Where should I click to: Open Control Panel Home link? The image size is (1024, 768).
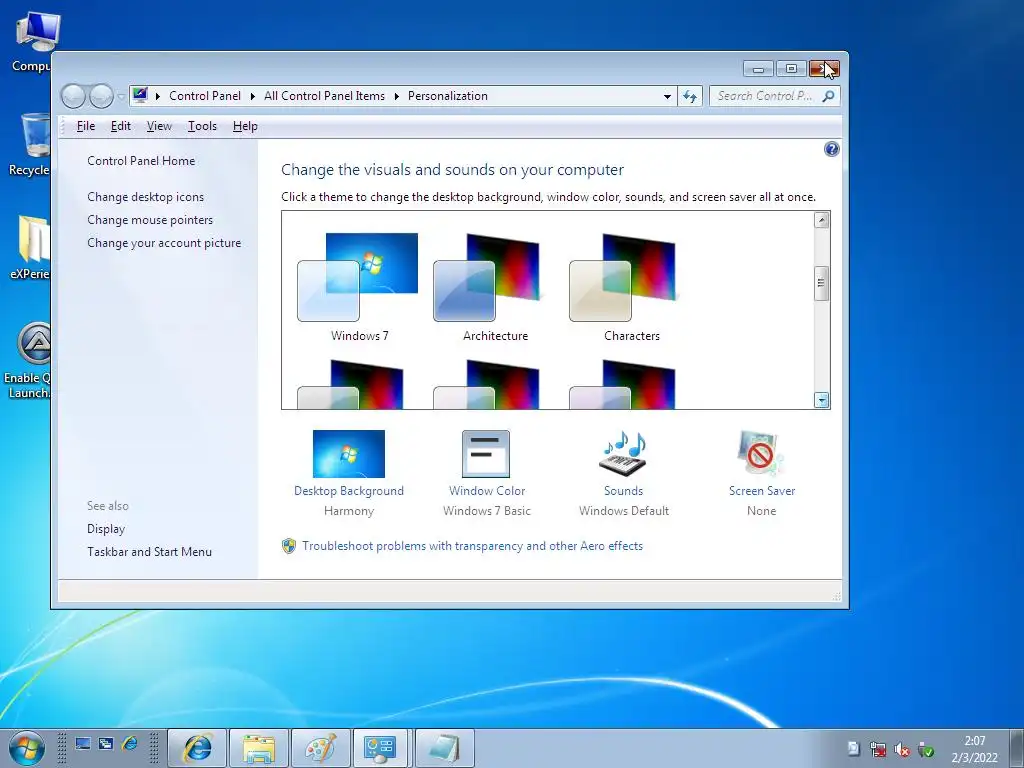[141, 161]
